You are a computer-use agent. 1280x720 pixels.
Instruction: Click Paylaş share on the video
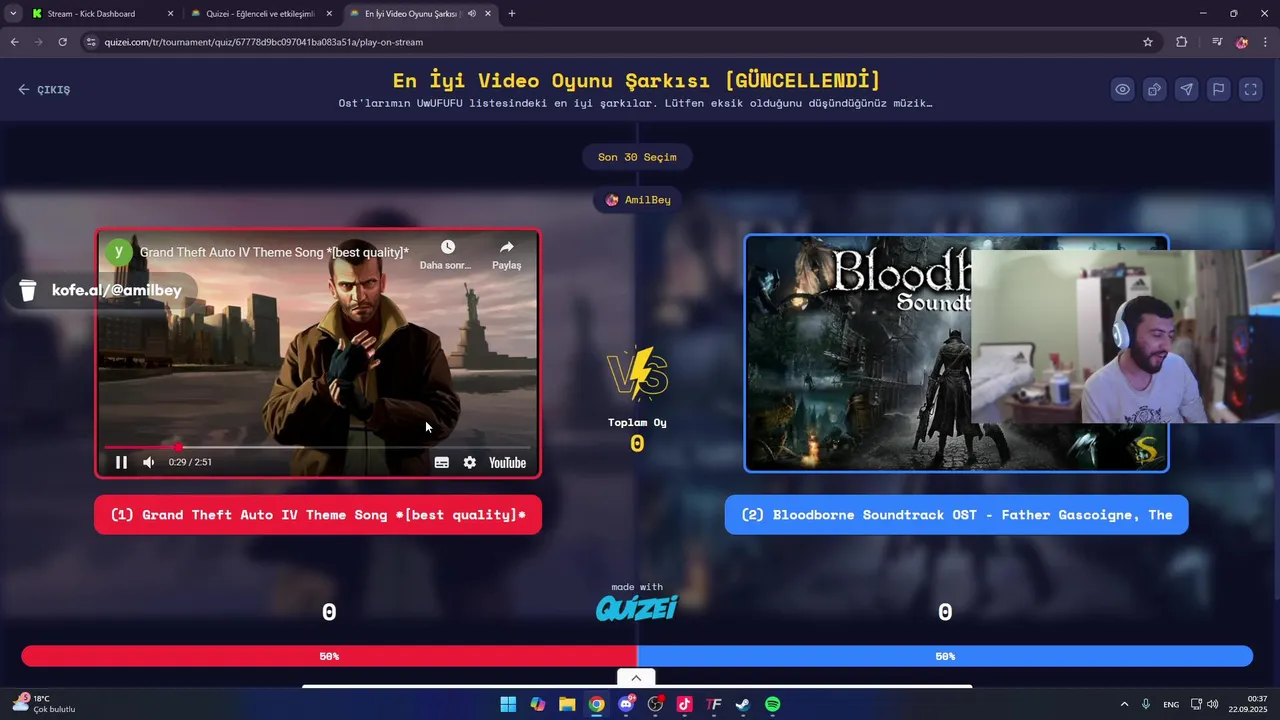click(506, 255)
